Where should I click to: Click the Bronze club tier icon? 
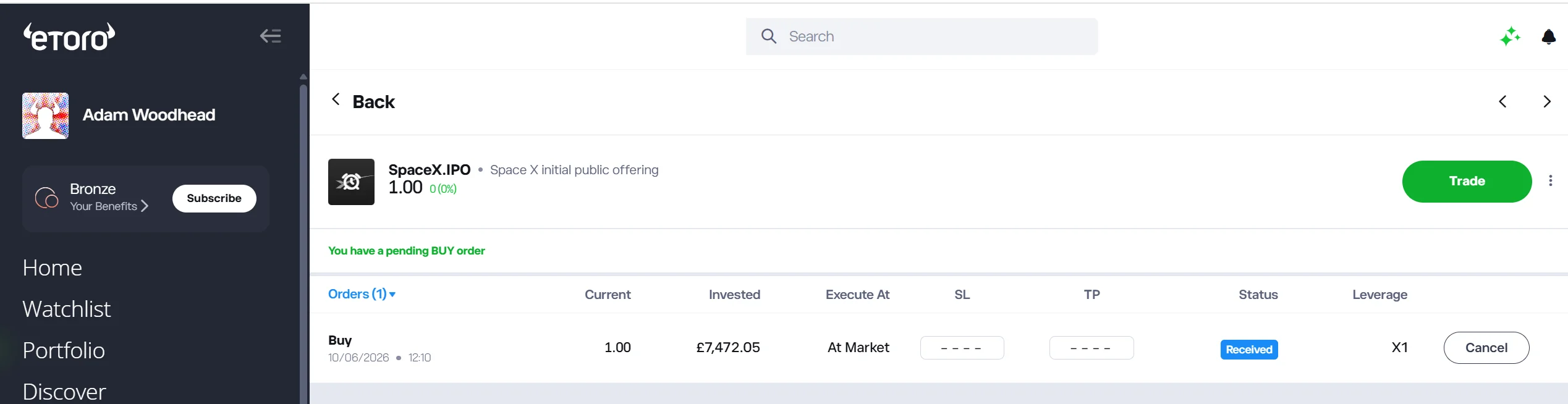[46, 198]
